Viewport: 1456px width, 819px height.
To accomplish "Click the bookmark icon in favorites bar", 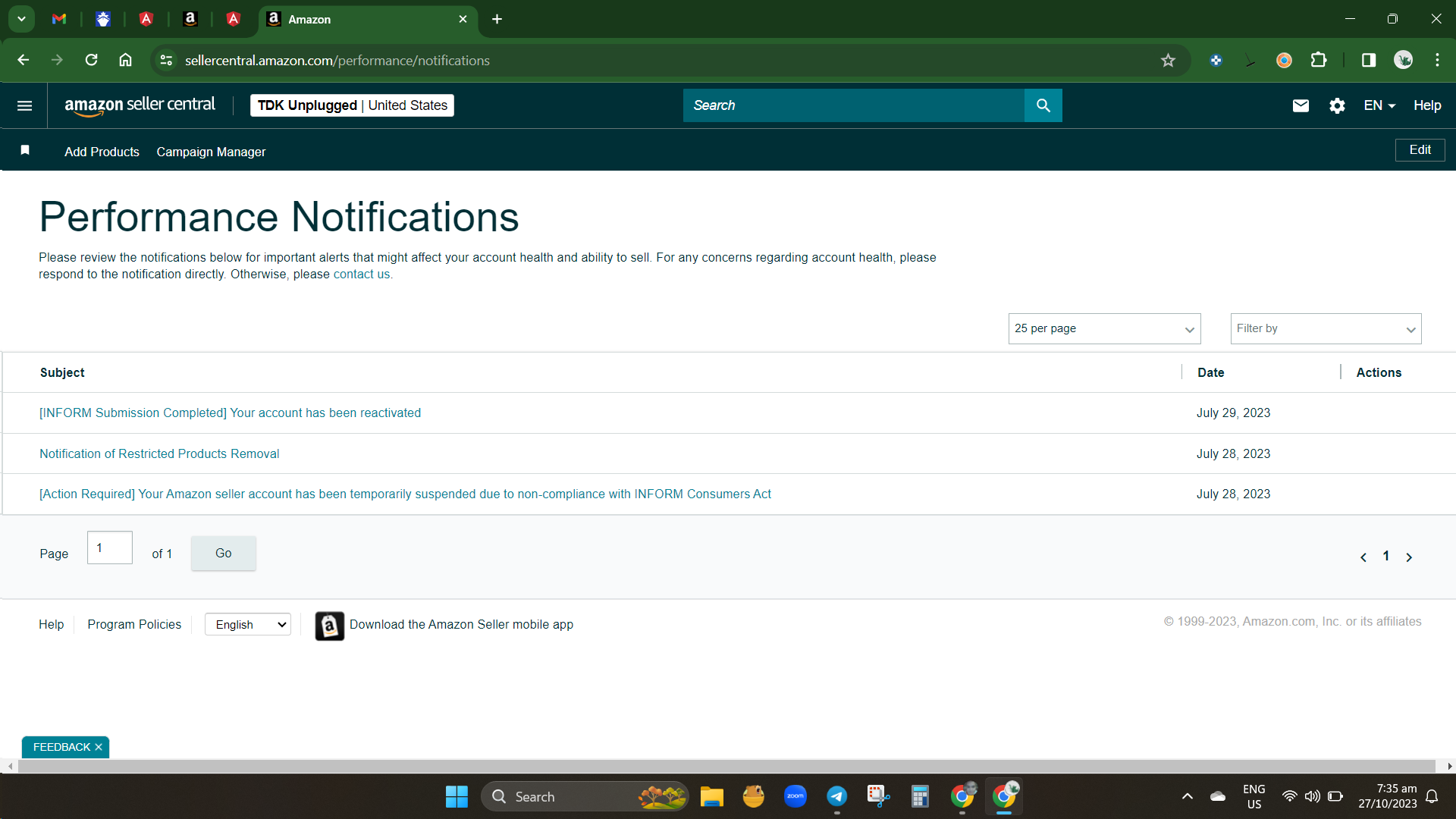I will tap(25, 150).
